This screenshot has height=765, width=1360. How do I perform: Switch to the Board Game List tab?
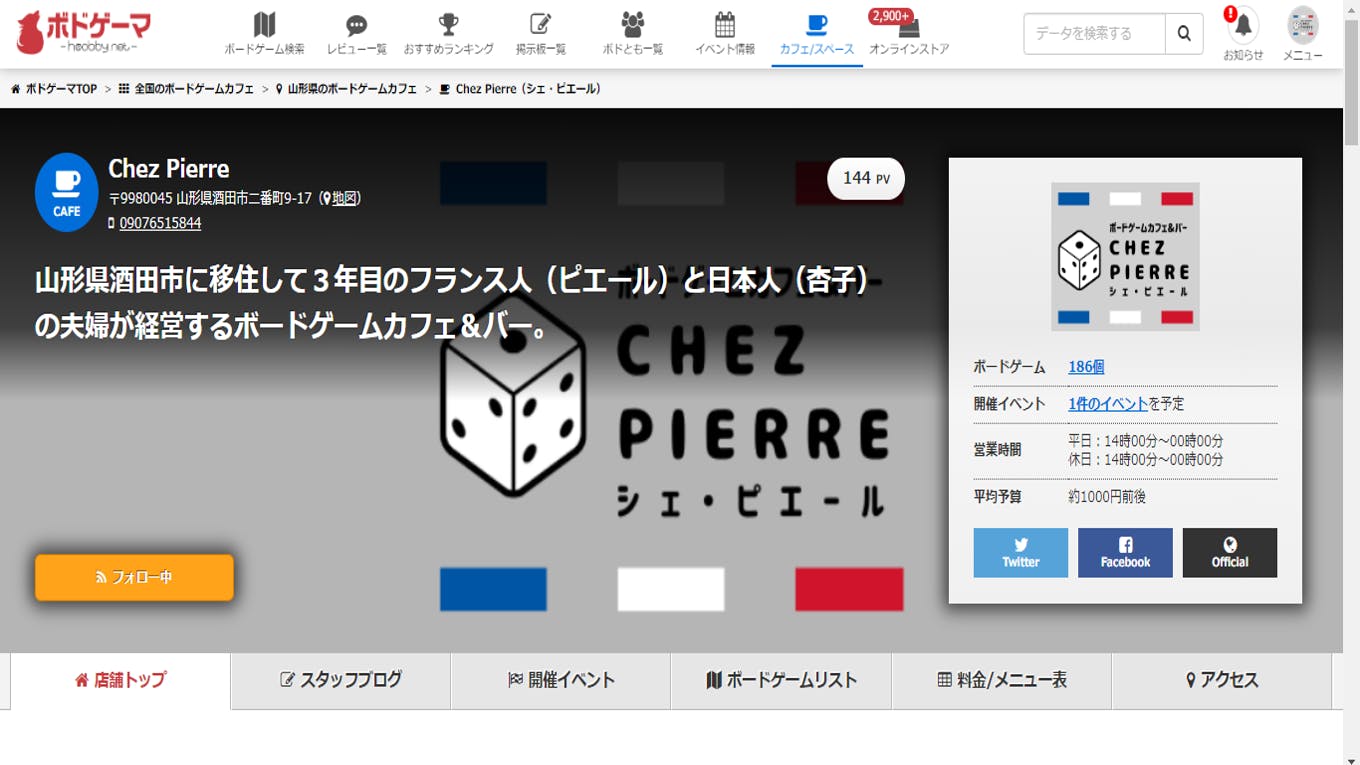click(x=781, y=680)
